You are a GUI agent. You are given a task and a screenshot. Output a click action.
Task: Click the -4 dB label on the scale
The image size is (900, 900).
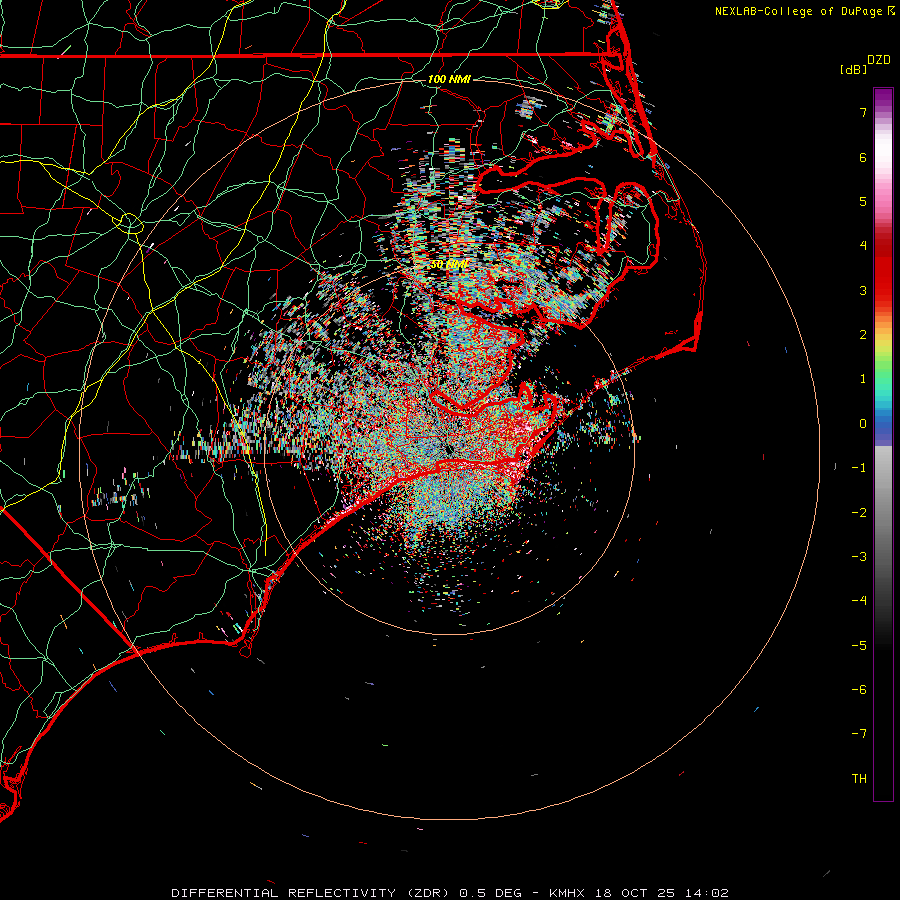[x=859, y=601]
